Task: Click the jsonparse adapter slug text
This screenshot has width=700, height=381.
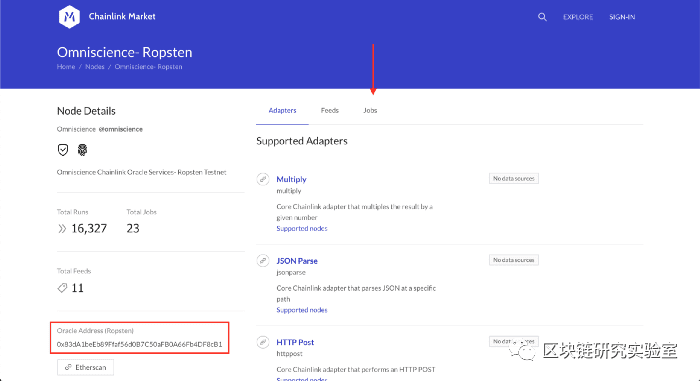Action: coord(291,272)
